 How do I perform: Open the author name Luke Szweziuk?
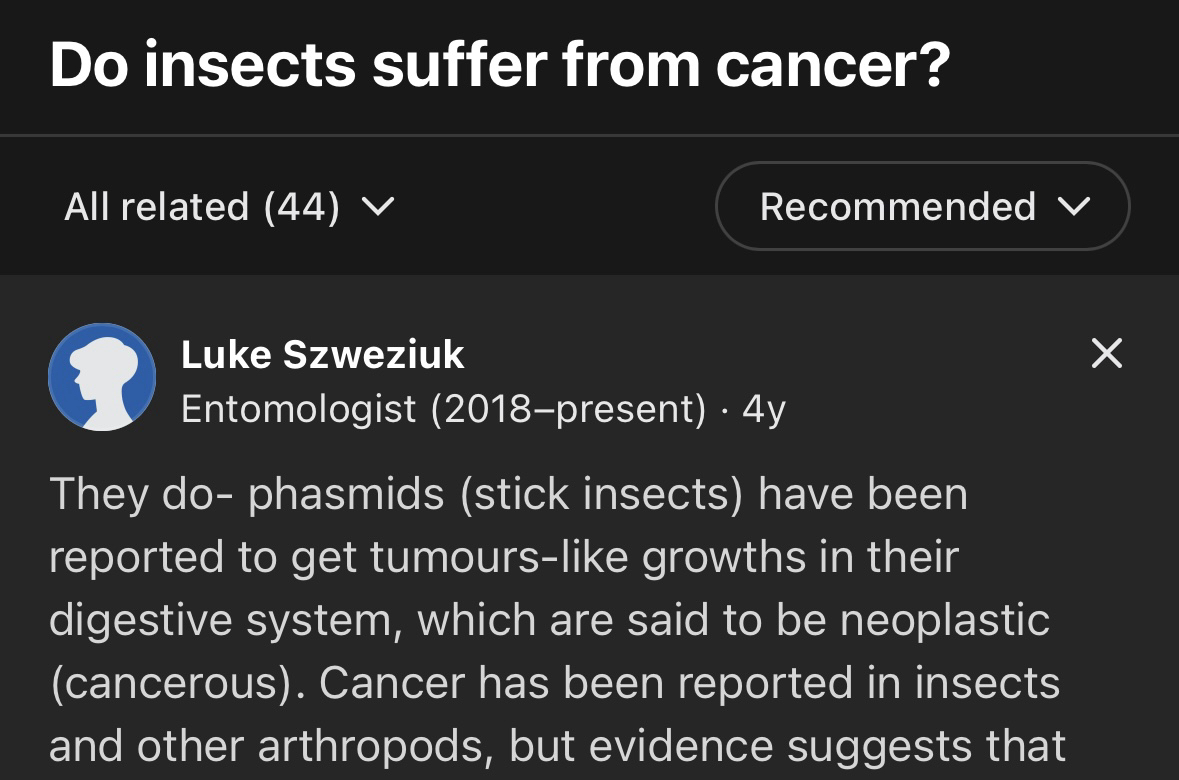pos(322,353)
